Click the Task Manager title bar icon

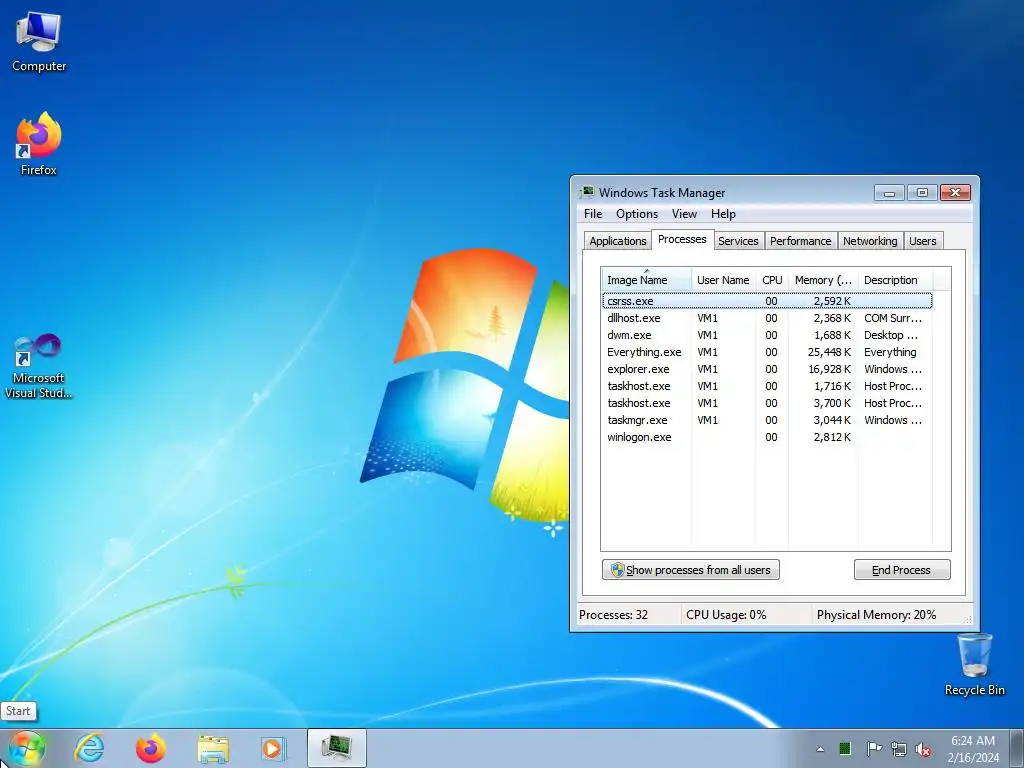coord(587,192)
